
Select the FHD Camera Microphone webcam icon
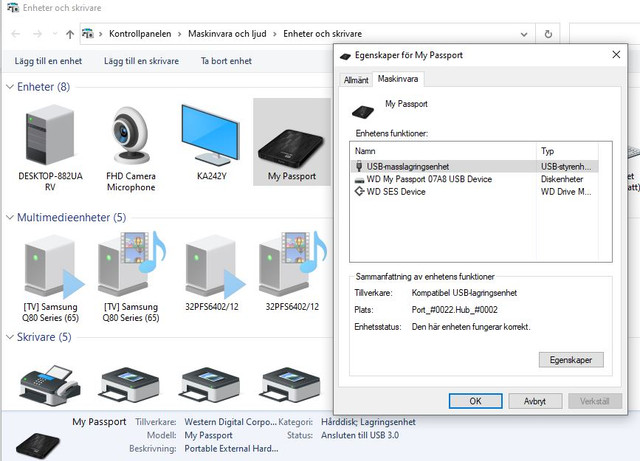point(131,136)
